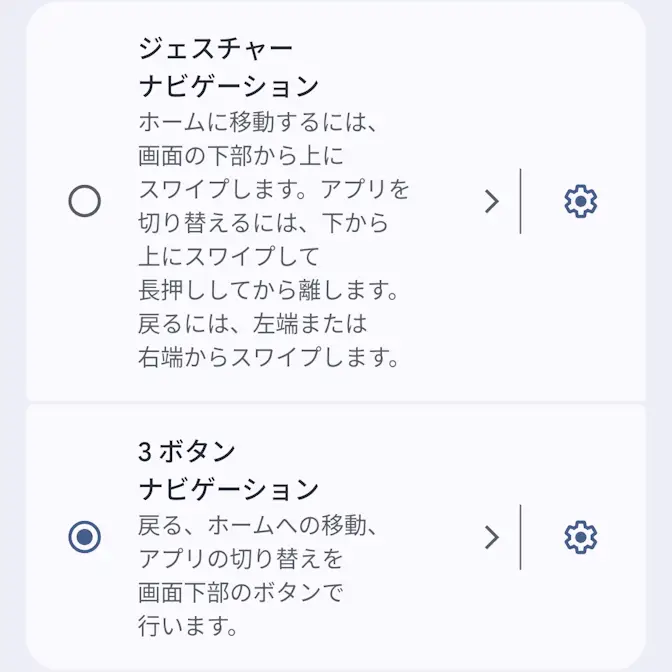
Task: Click the 戻る、ホームへの移動 description line
Action: tap(261, 524)
